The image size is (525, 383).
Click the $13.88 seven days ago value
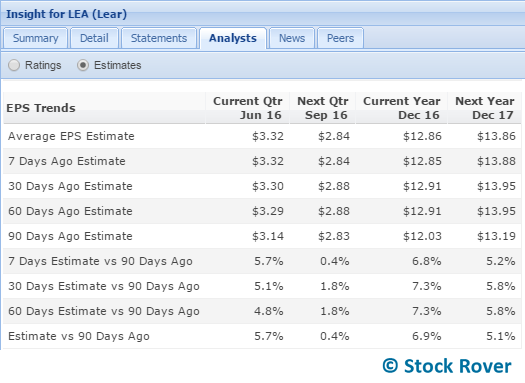pos(496,161)
